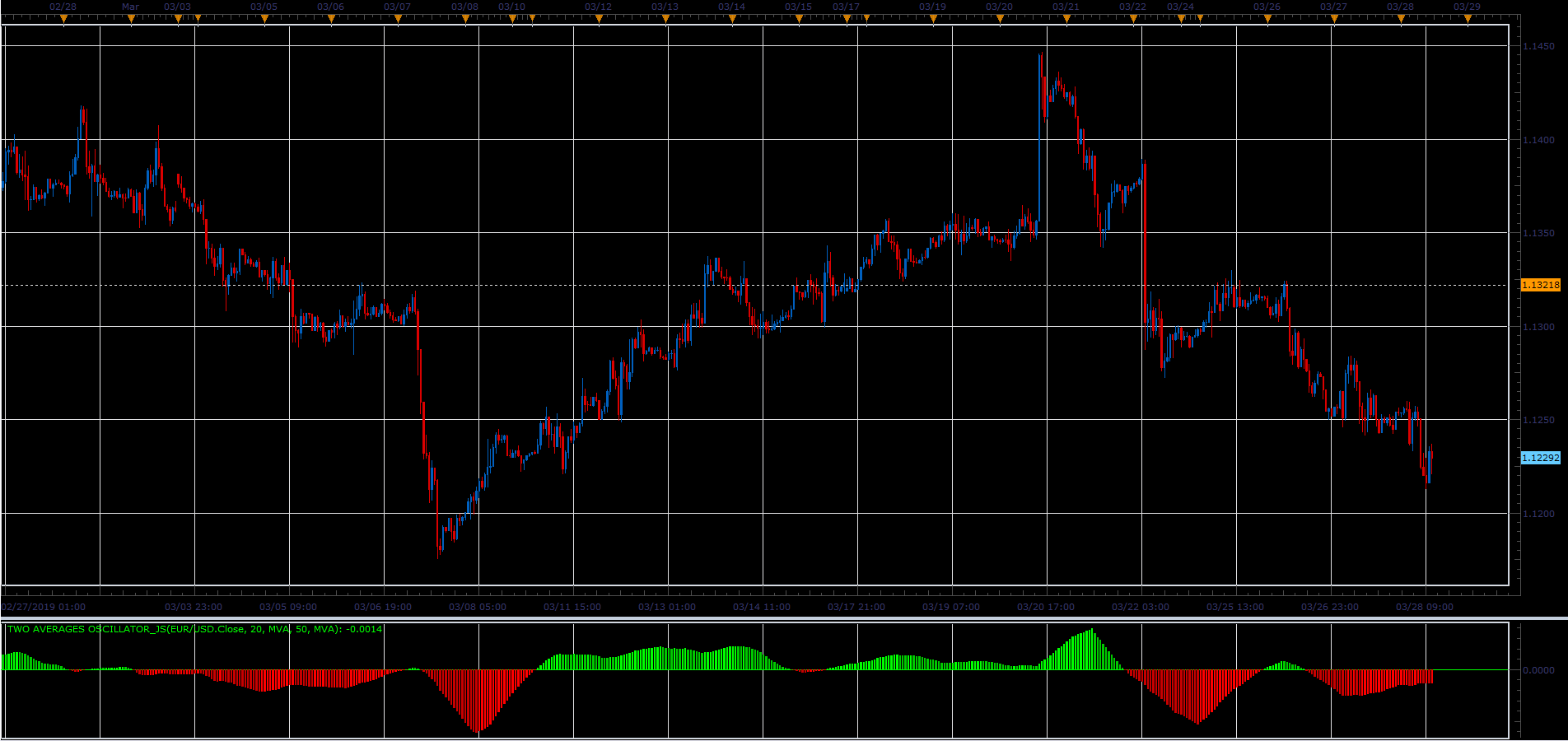Pick the orange day marker under 03/08

point(465,19)
